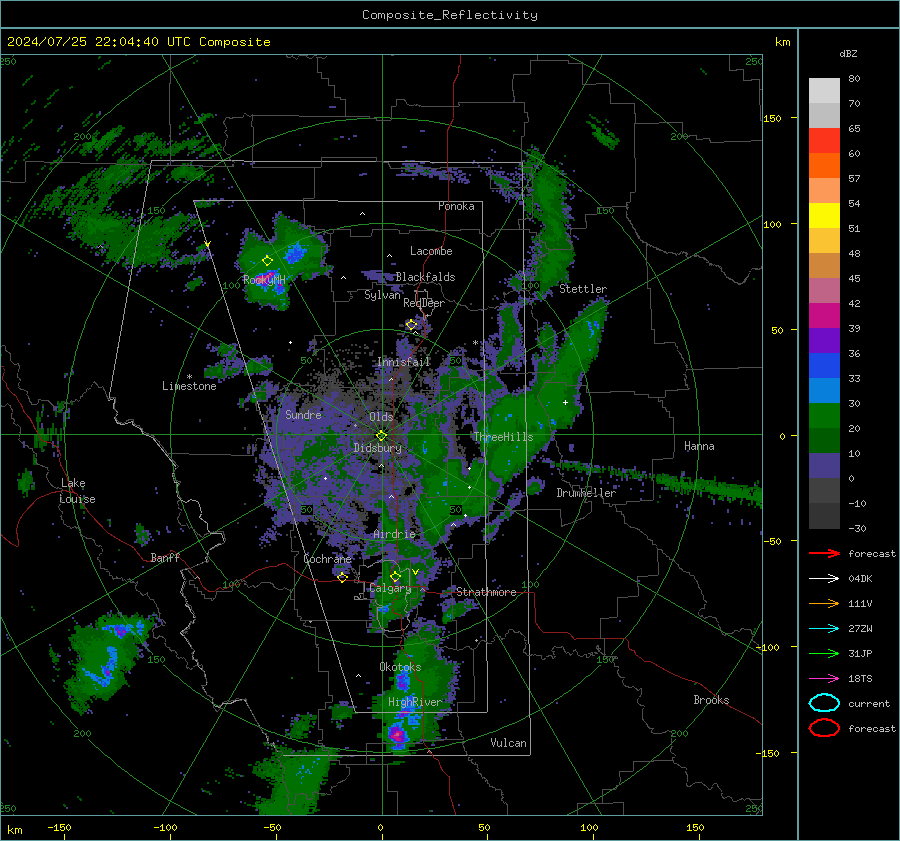The height and width of the screenshot is (841, 900).
Task: Click the Drumheller label
Action: point(586,493)
